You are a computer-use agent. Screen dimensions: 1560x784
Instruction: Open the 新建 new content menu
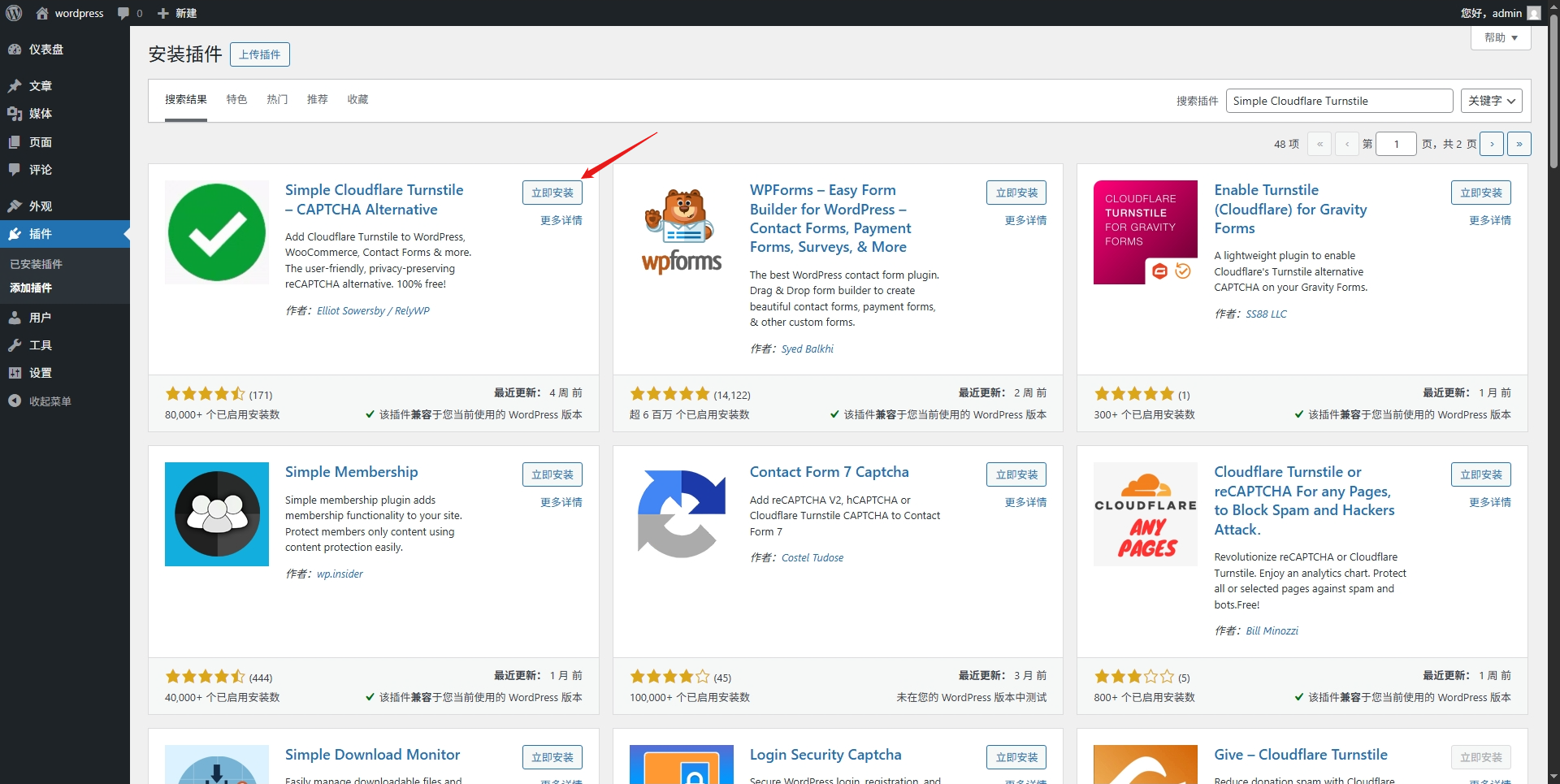(177, 13)
